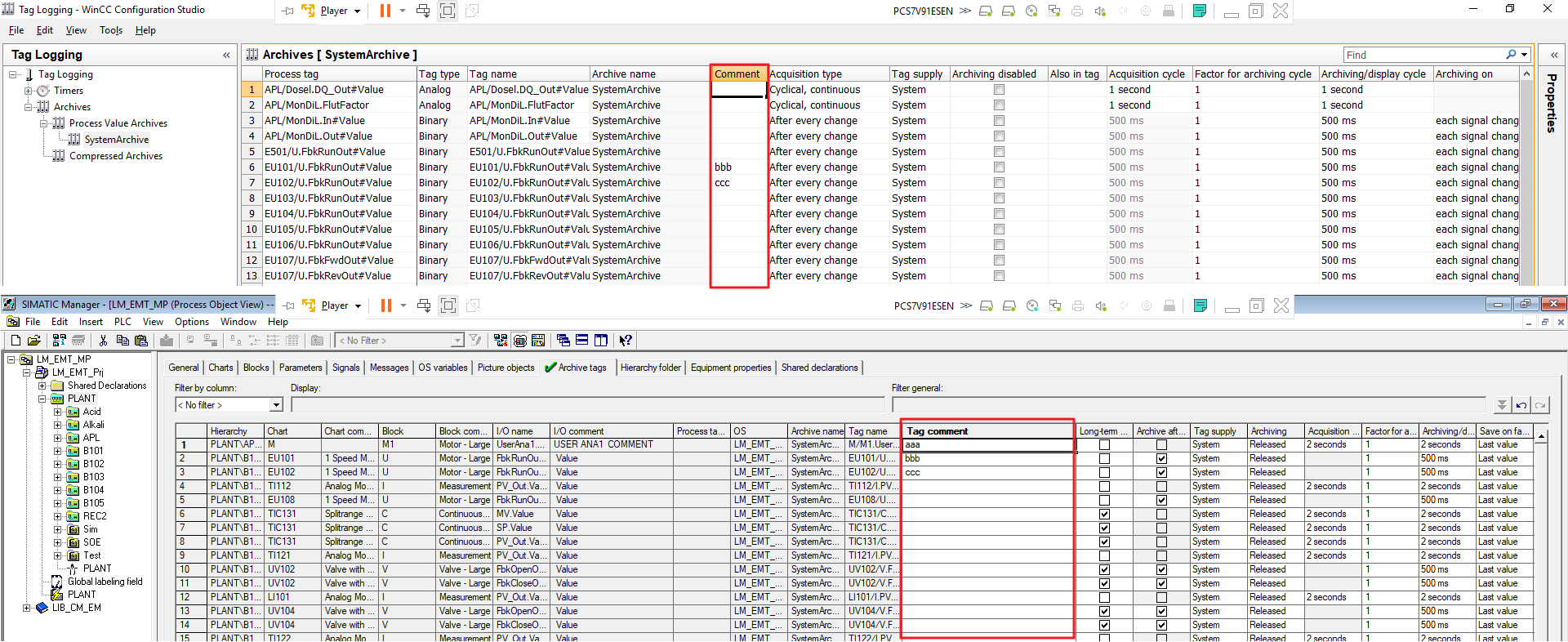Click the Cut scissors toolbar icon
The image size is (1568, 642).
point(103,341)
